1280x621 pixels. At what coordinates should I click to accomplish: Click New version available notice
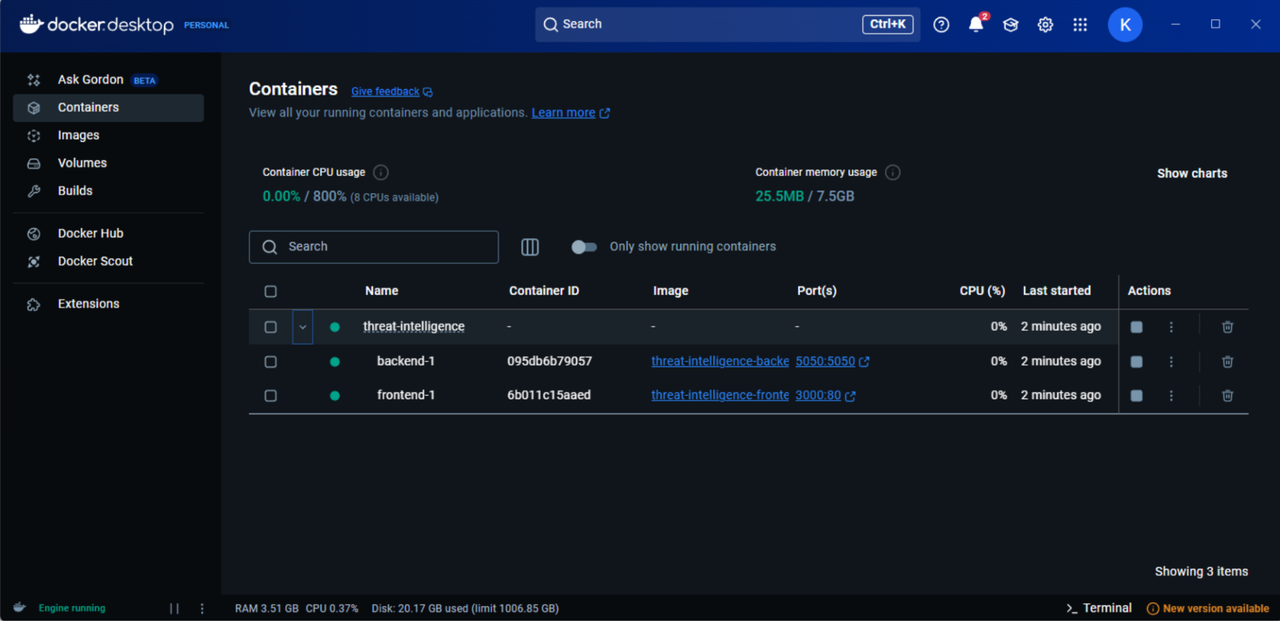click(x=1207, y=608)
